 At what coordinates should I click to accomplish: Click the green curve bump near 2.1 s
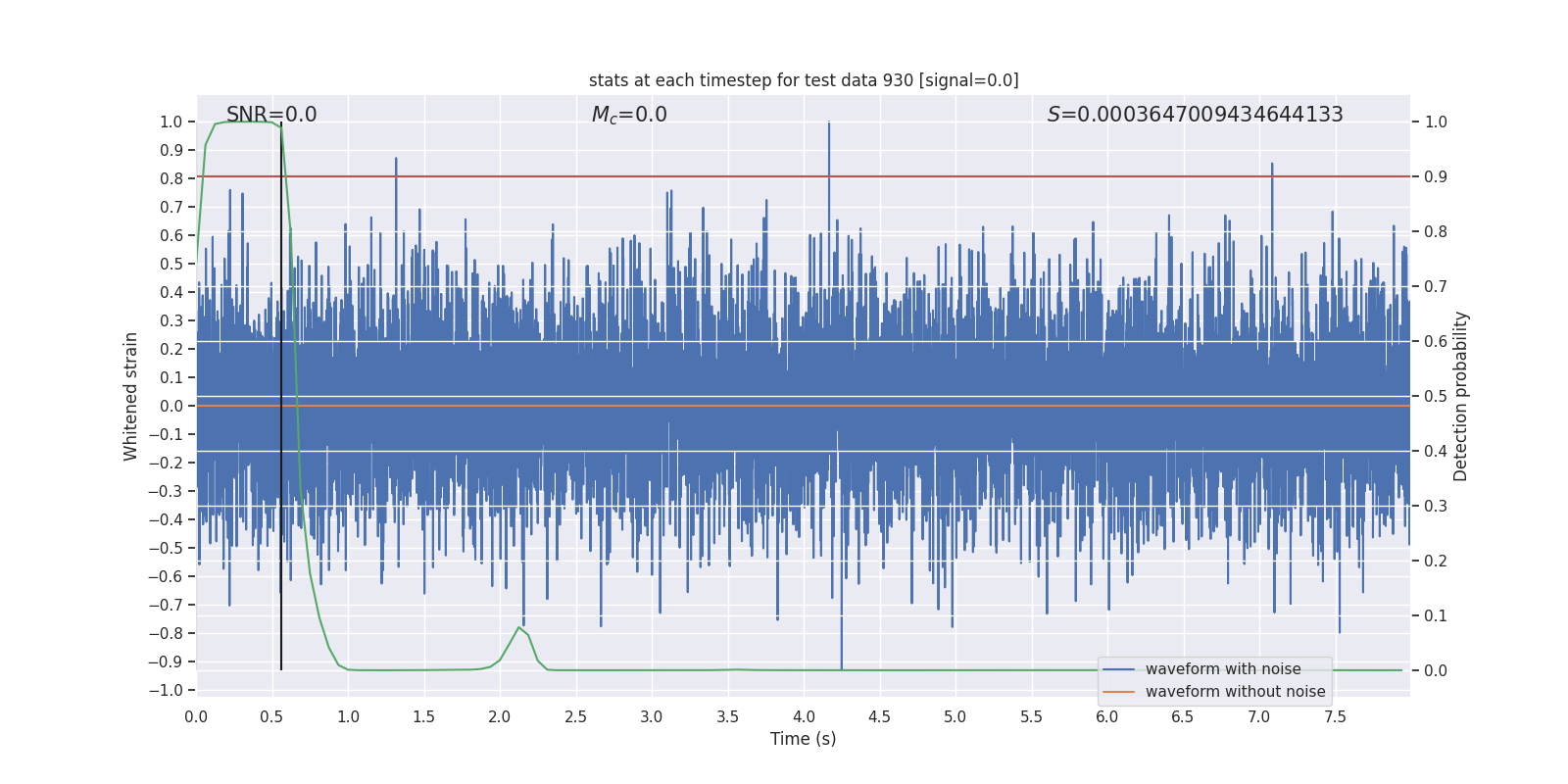[518, 628]
